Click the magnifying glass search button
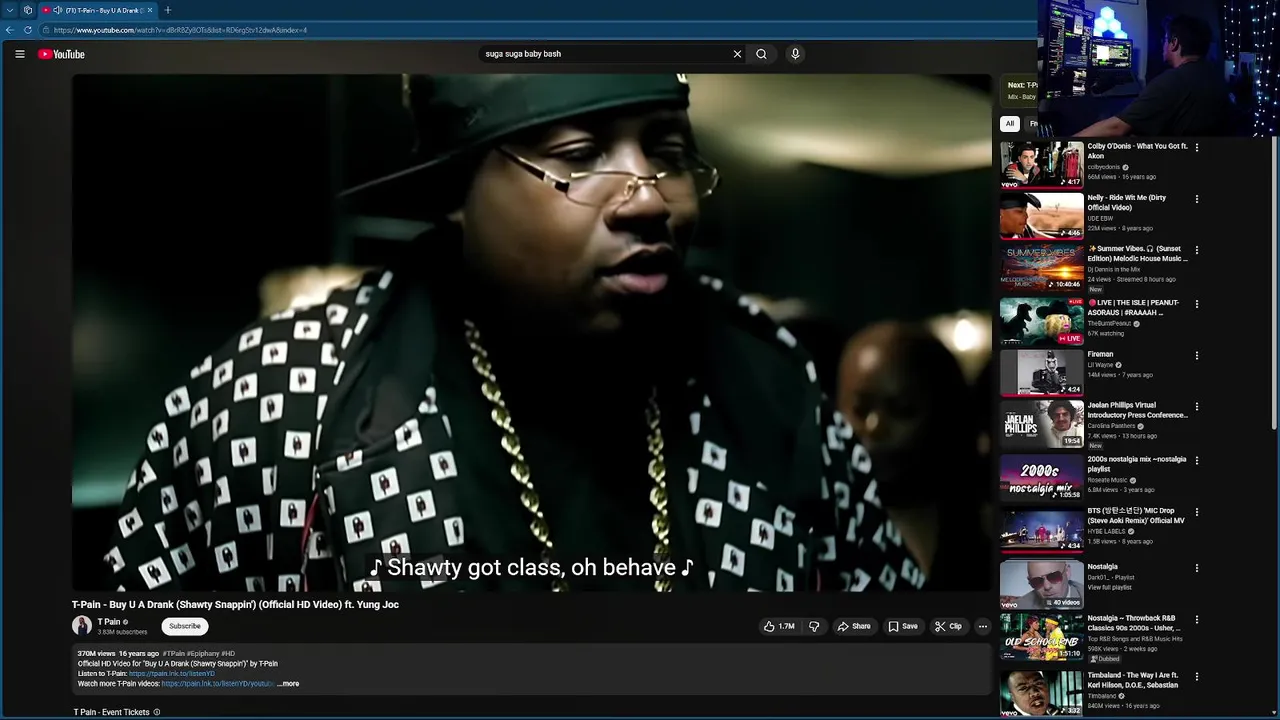1280x720 pixels. tap(761, 54)
